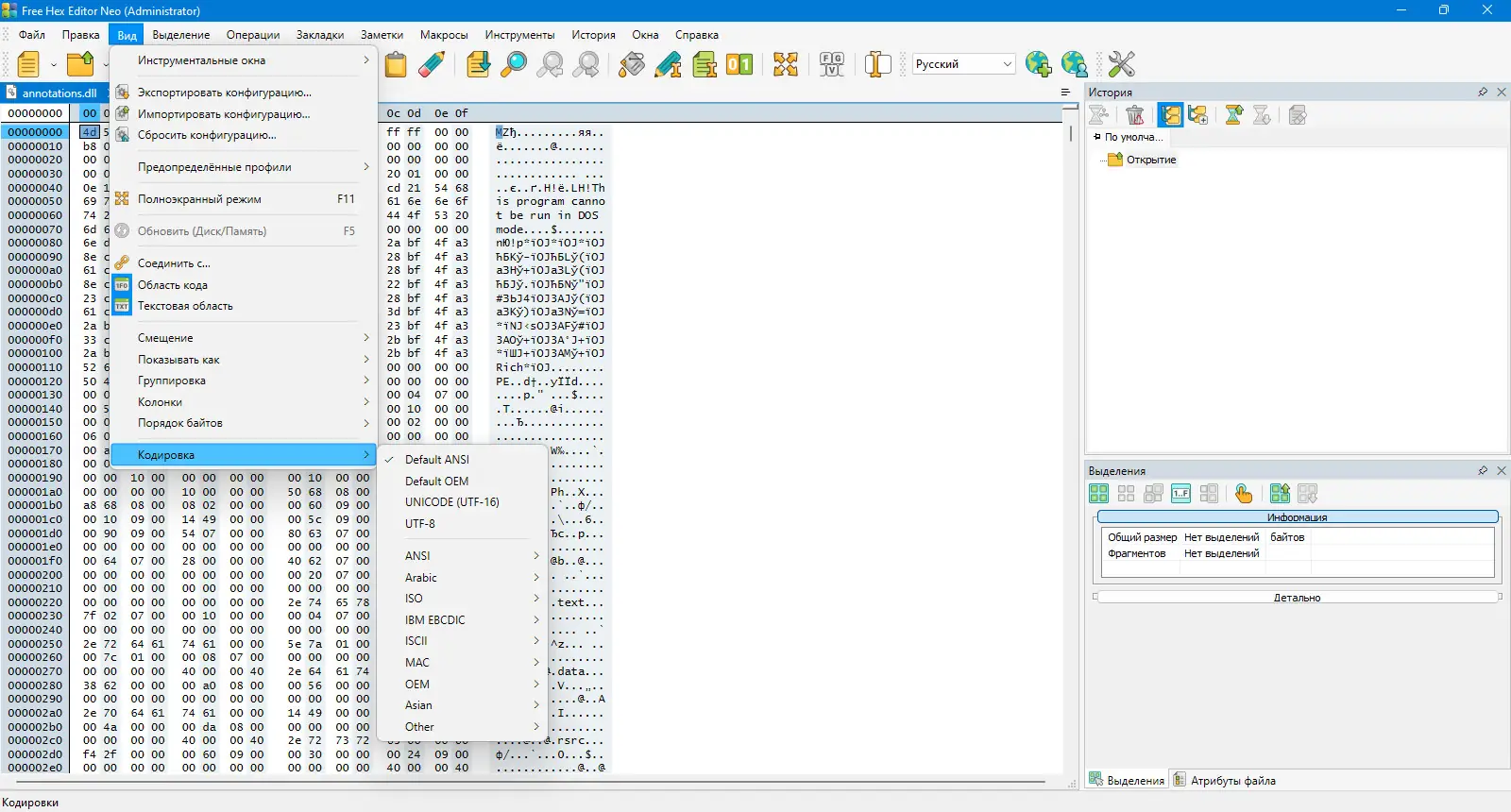Image resolution: width=1511 pixels, height=812 pixels.
Task: Click the paint bucket fill toolbar icon
Action: tap(632, 64)
